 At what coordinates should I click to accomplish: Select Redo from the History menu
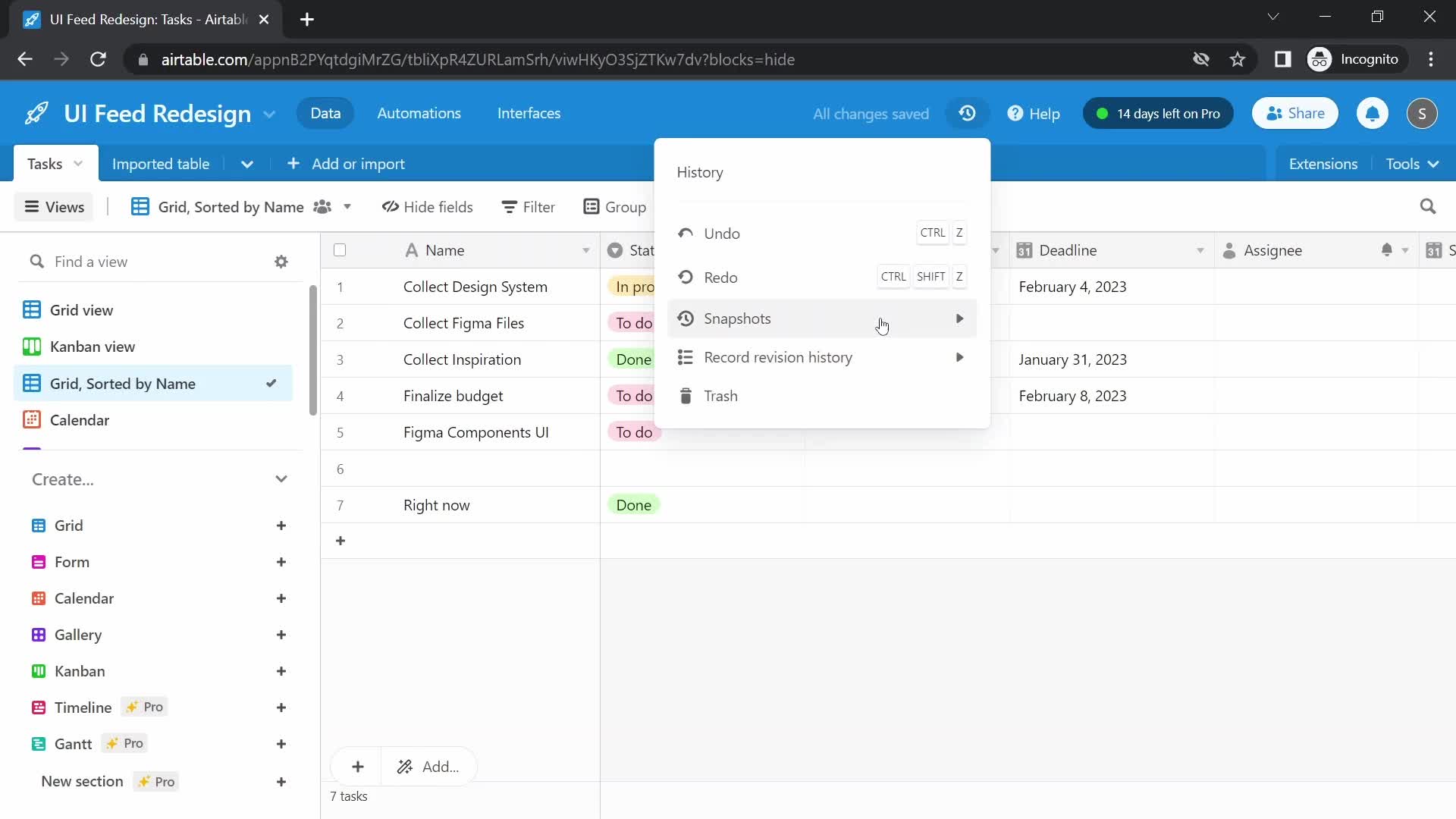point(720,277)
